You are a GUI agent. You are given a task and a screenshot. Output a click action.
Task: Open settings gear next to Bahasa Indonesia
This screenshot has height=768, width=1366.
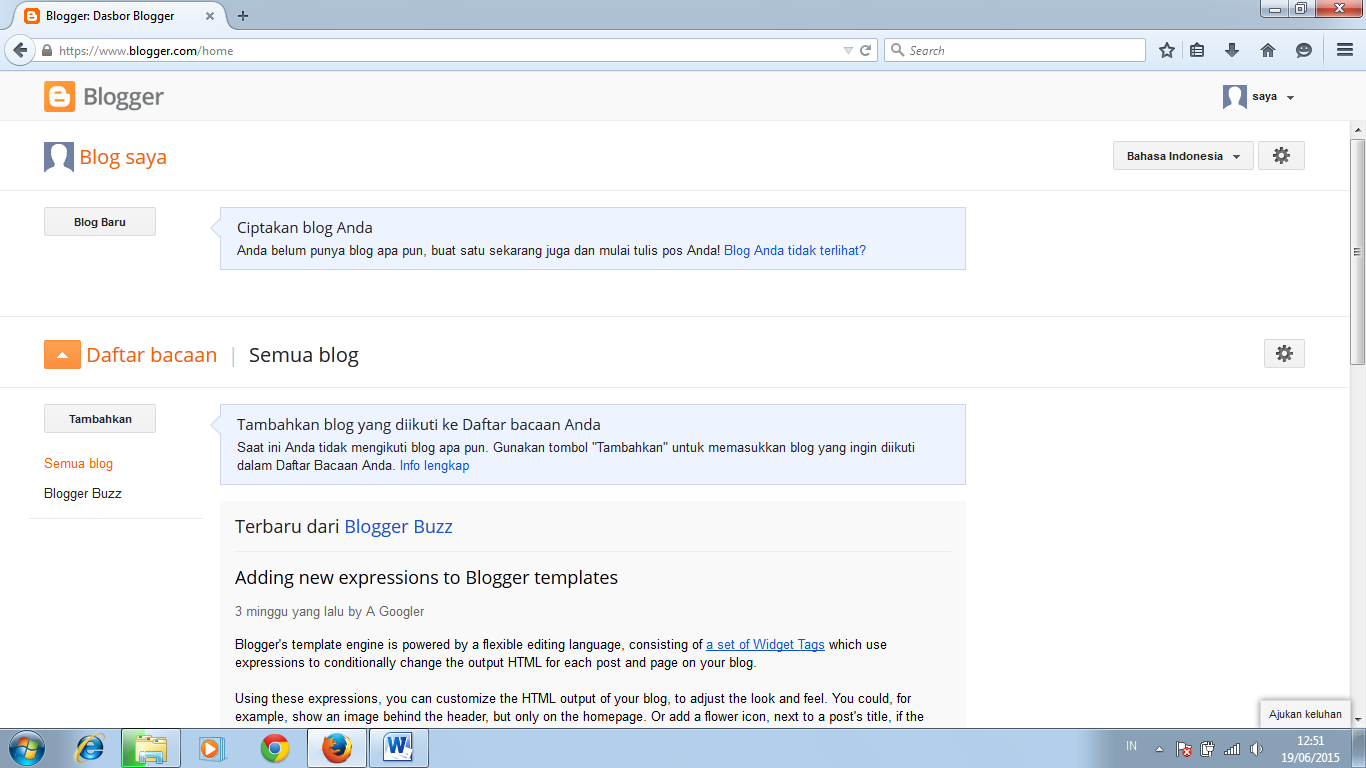tap(1281, 156)
